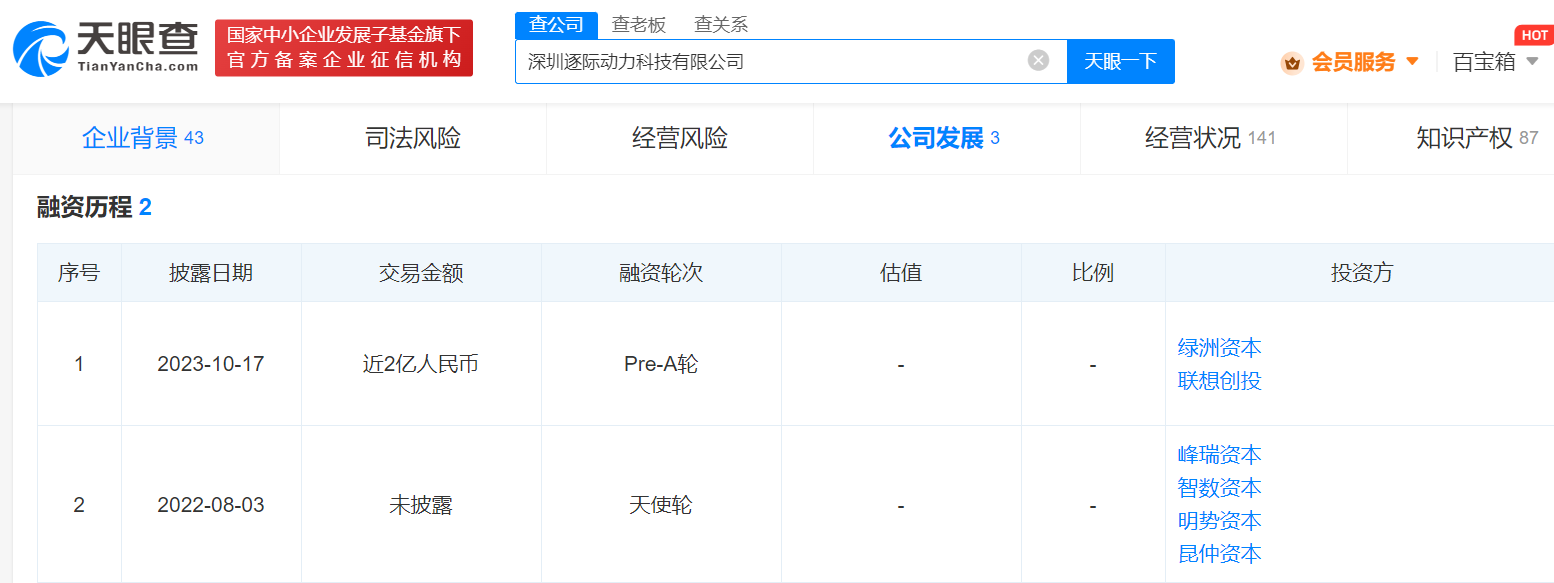Click the 估值 column header
Screen dimensions: 1554x583
tap(901, 273)
